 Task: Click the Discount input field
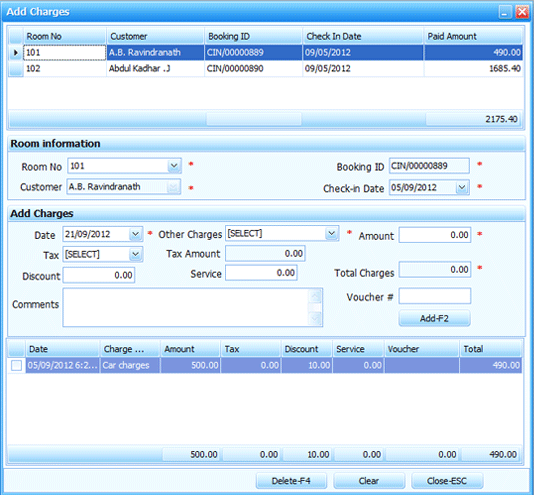point(99,275)
